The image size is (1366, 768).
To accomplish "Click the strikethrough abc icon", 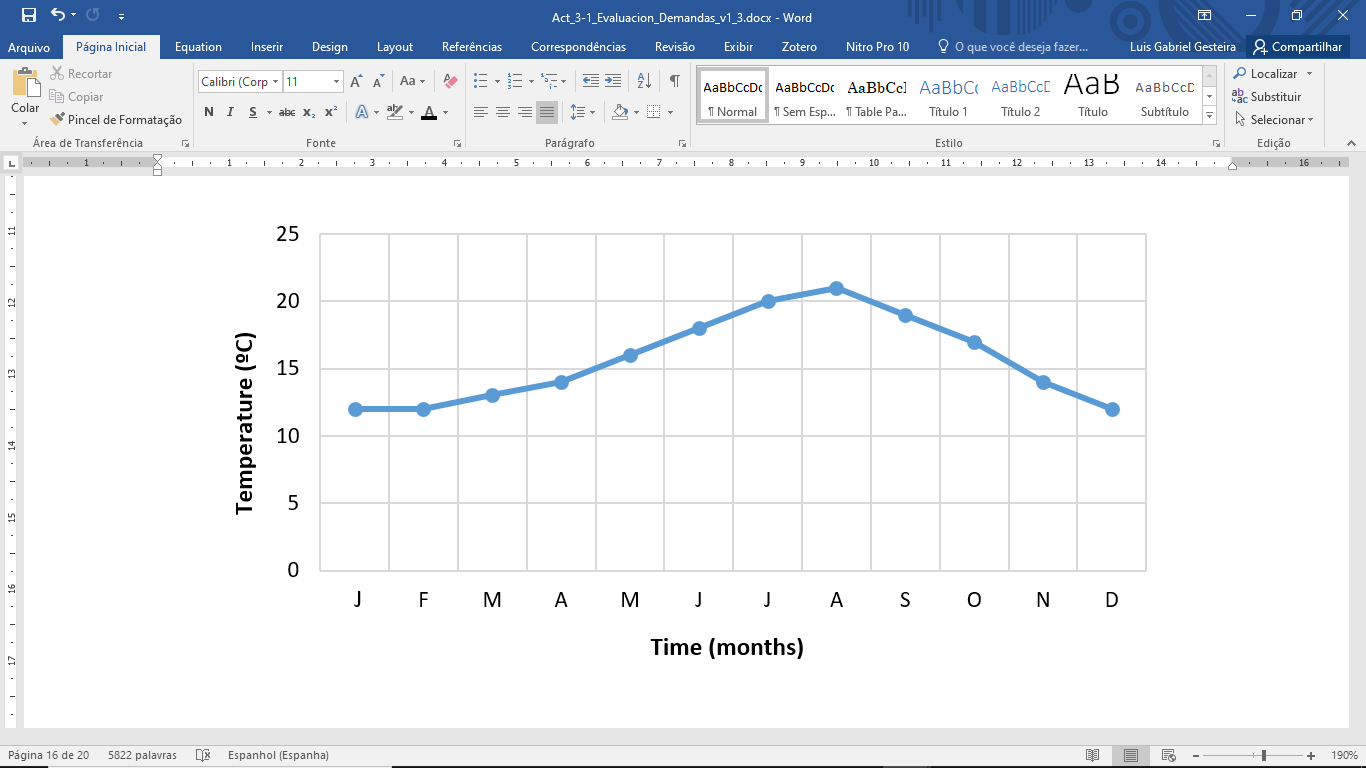I will pyautogui.click(x=287, y=112).
